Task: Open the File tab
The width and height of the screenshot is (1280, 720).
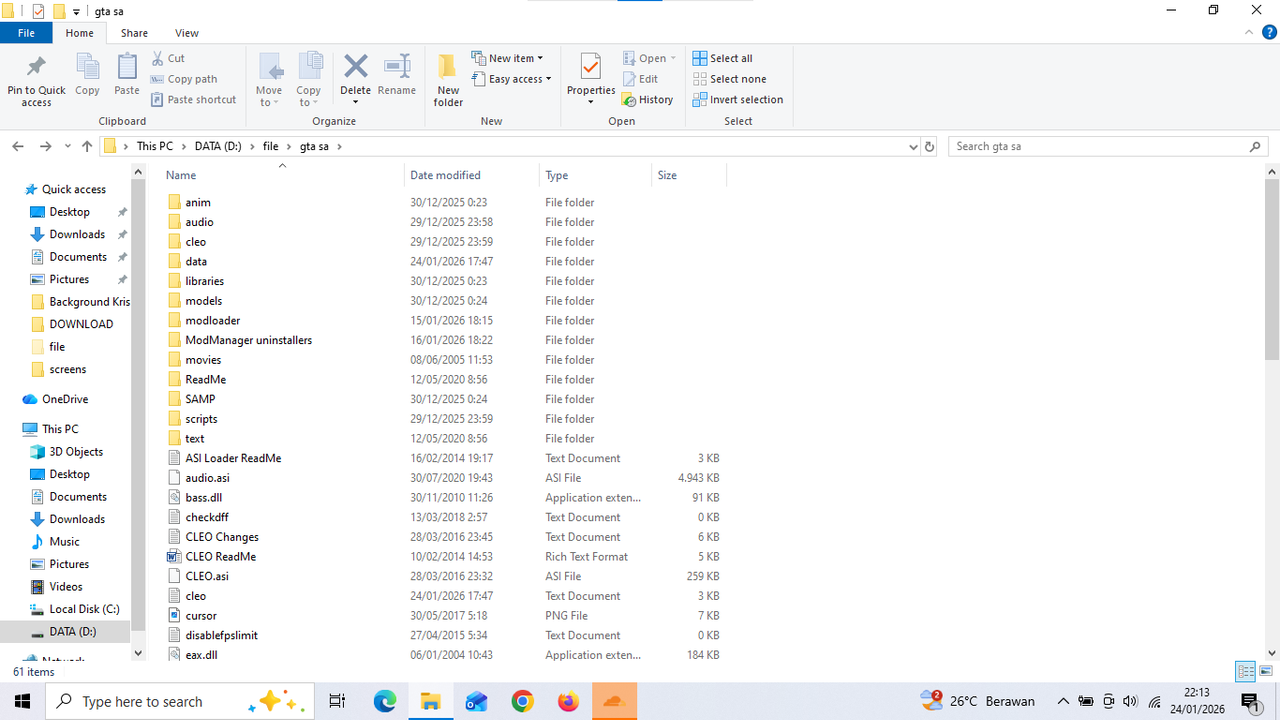Action: (x=26, y=33)
